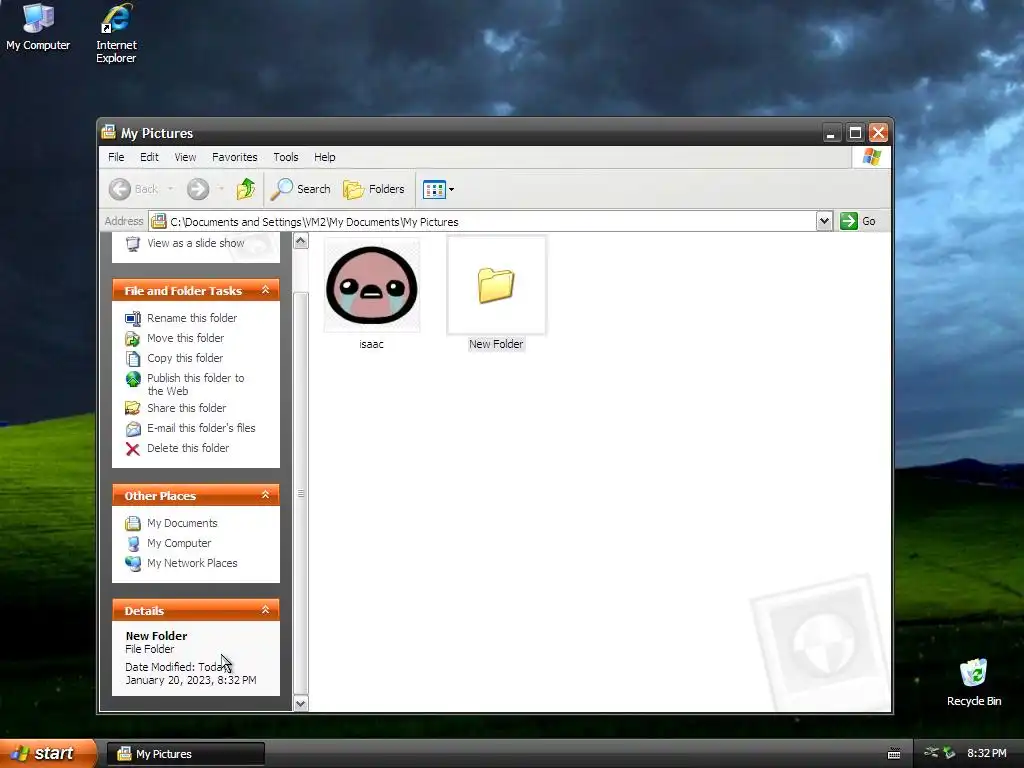Click the Publish to Web globe icon
The height and width of the screenshot is (768, 1024).
coord(133,379)
